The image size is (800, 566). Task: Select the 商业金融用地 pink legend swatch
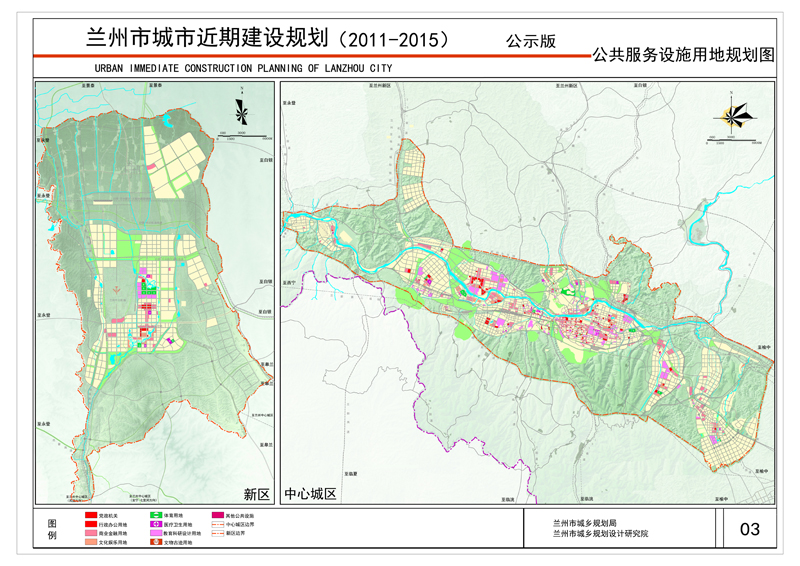click(x=90, y=534)
